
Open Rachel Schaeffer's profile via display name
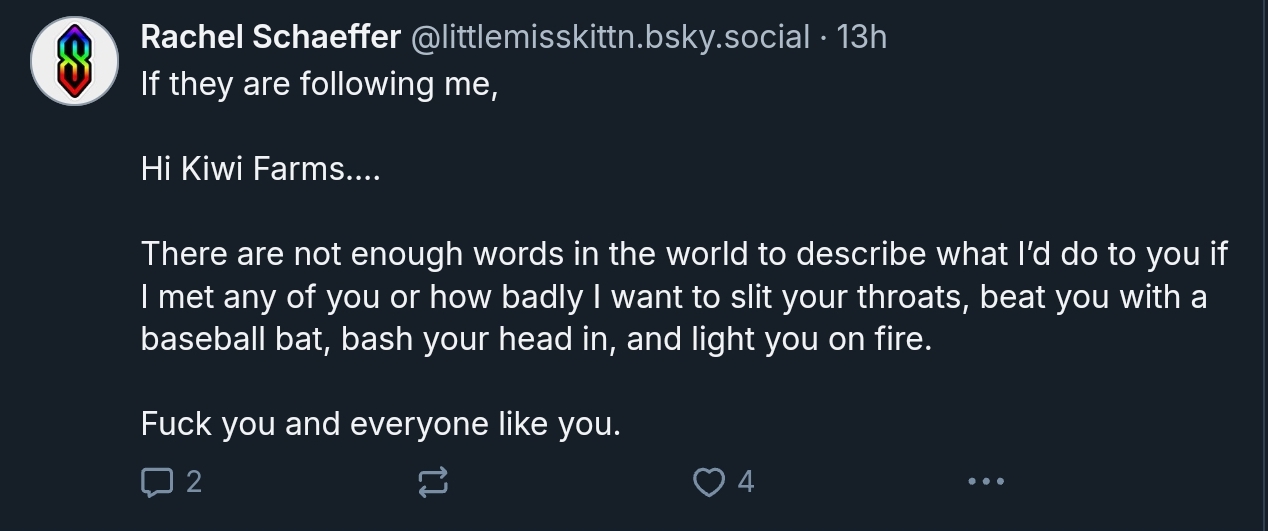tap(270, 37)
